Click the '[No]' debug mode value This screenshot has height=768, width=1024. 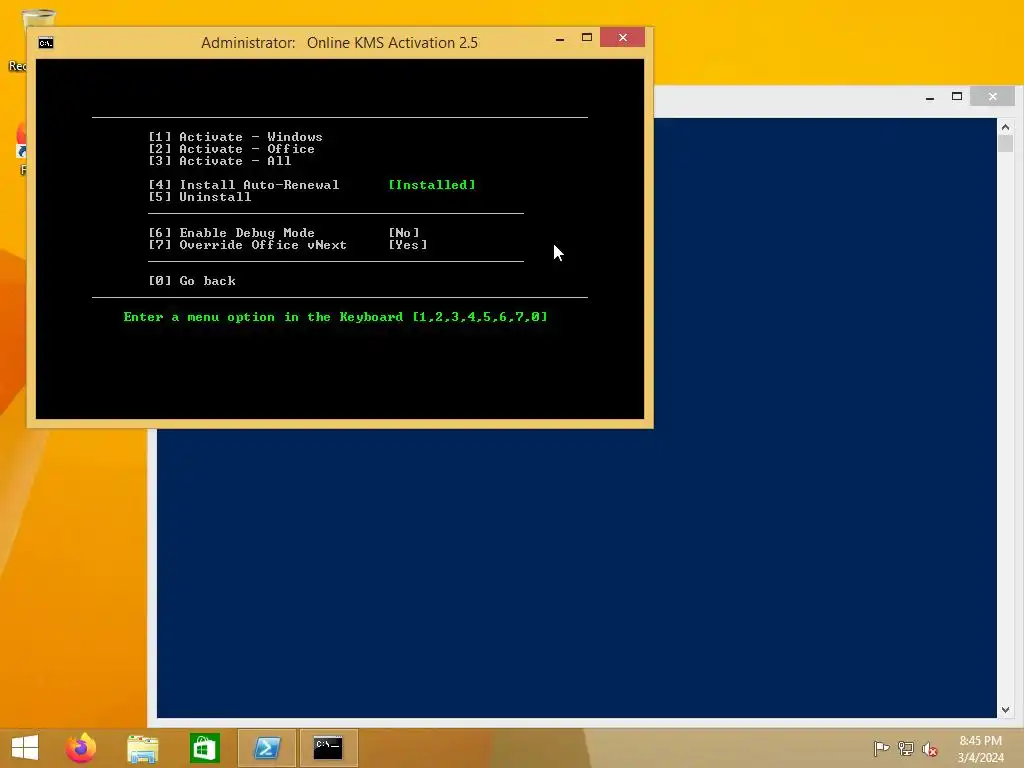(x=404, y=233)
